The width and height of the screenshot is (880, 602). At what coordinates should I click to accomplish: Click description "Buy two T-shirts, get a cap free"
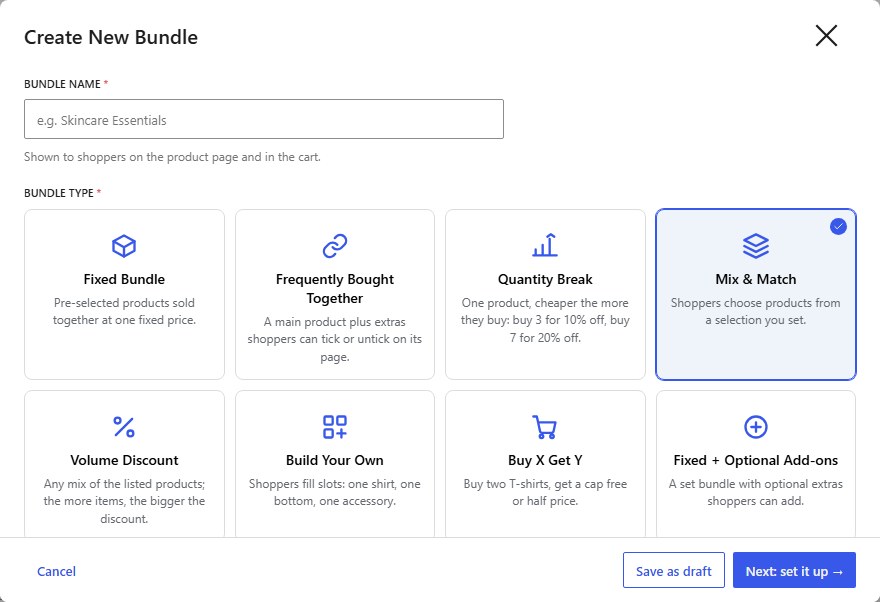(545, 492)
